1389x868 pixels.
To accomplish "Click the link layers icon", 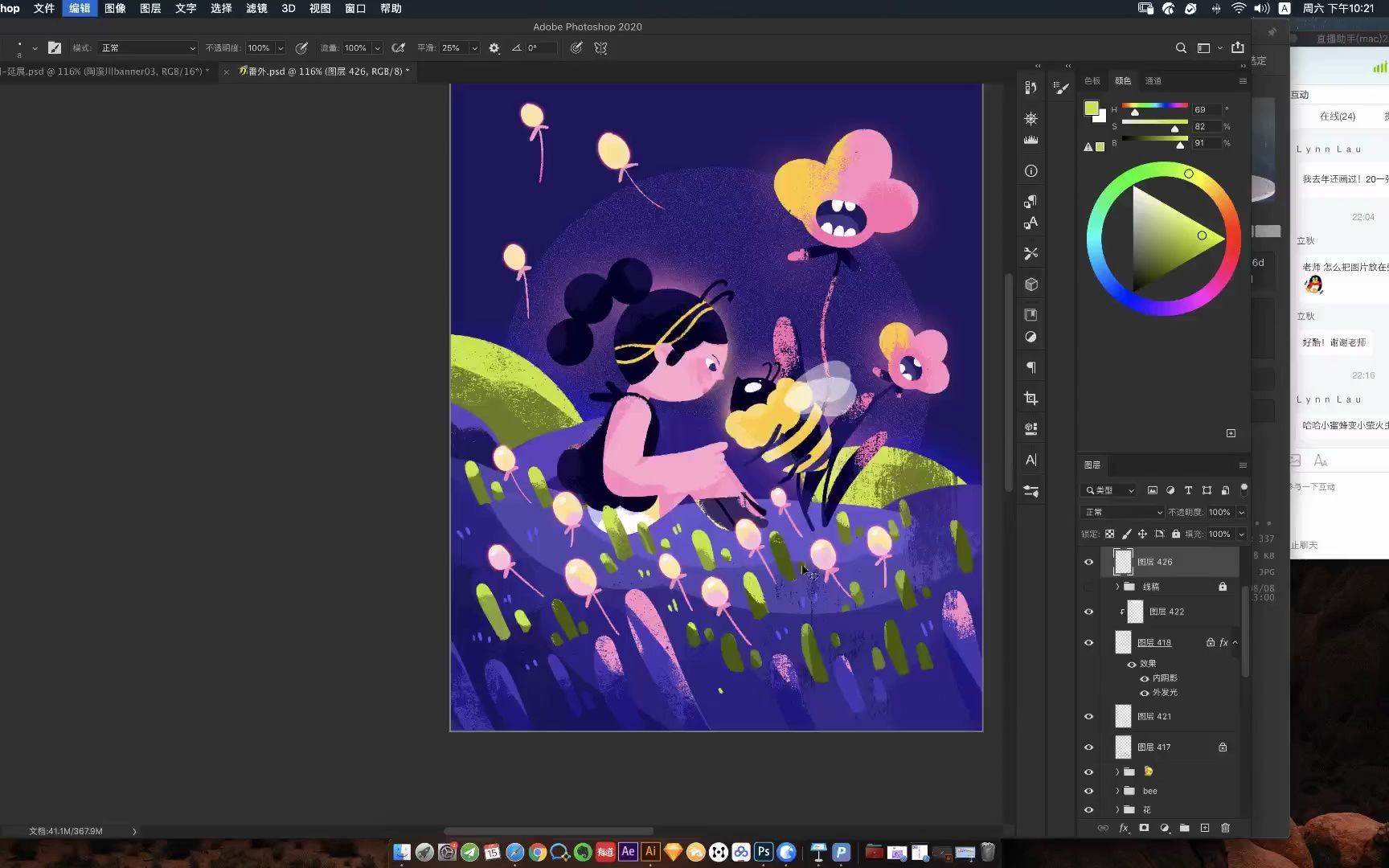I will click(1103, 828).
